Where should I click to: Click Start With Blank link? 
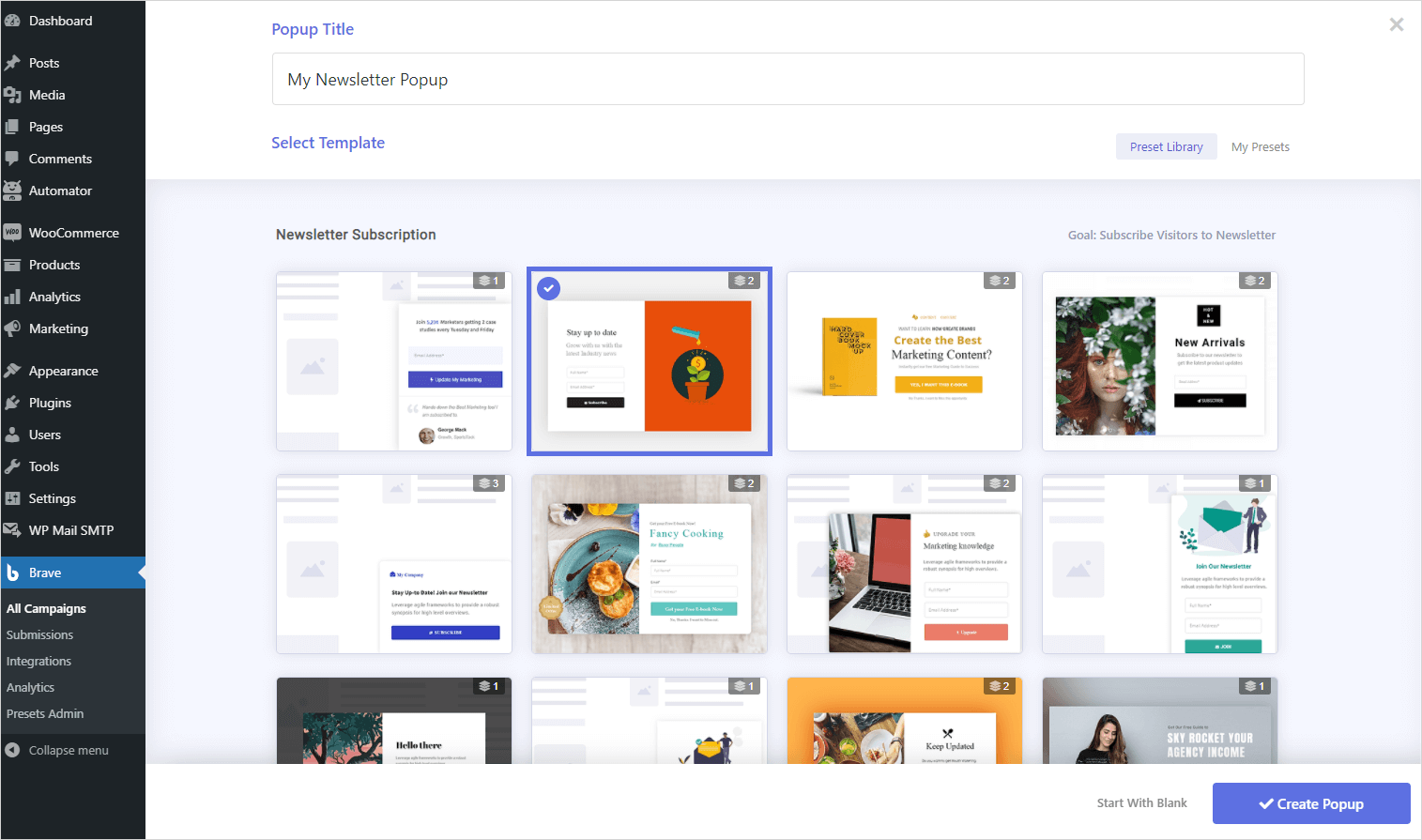(x=1141, y=803)
